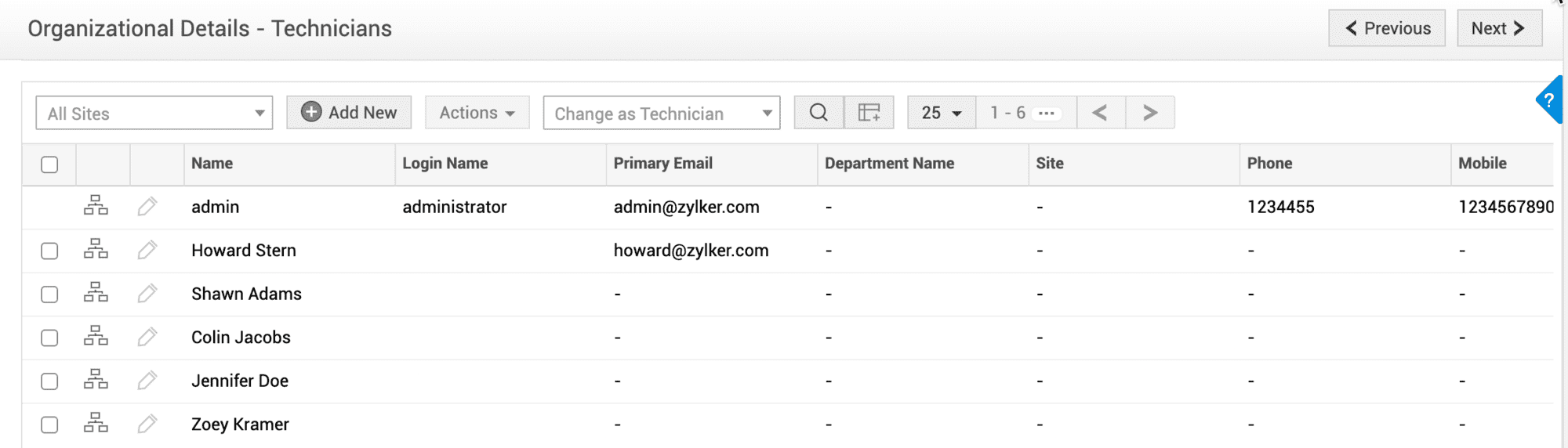Select the Howard Stern row checkbox
This screenshot has width=1568, height=448.
pyautogui.click(x=49, y=251)
